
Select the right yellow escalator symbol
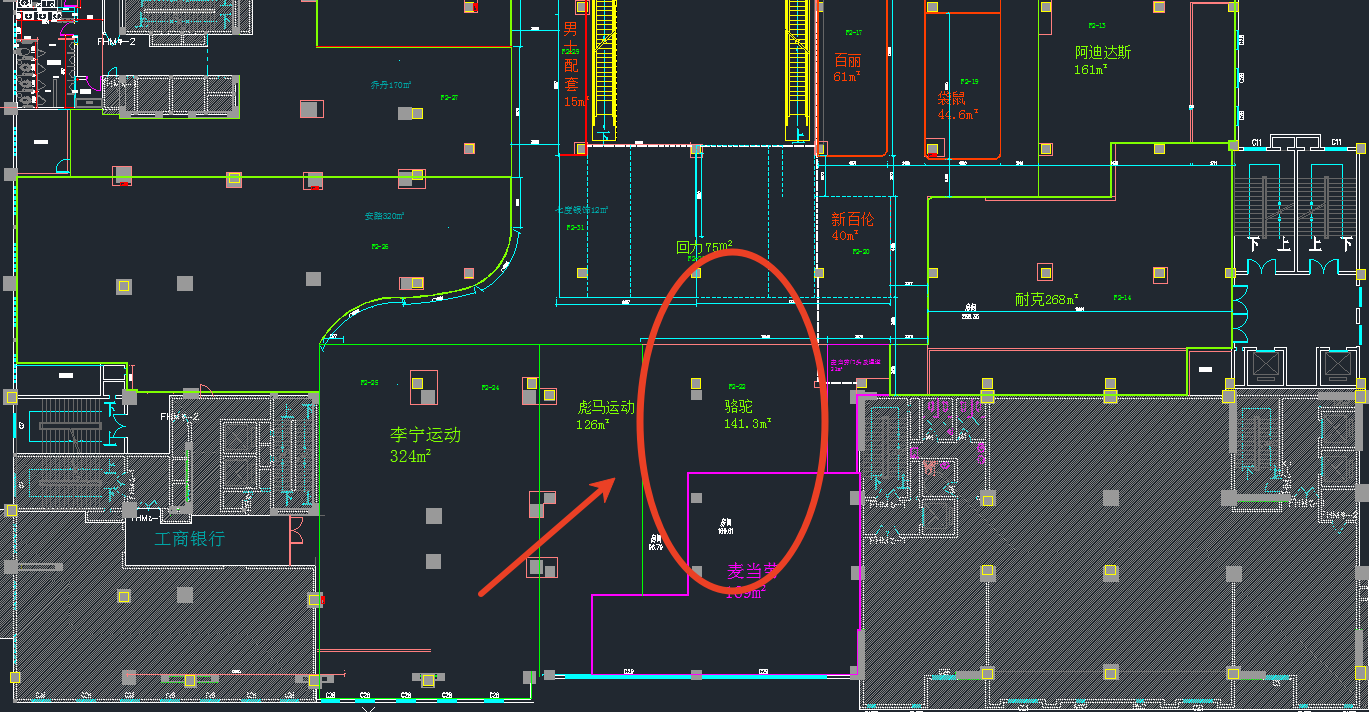point(796,66)
